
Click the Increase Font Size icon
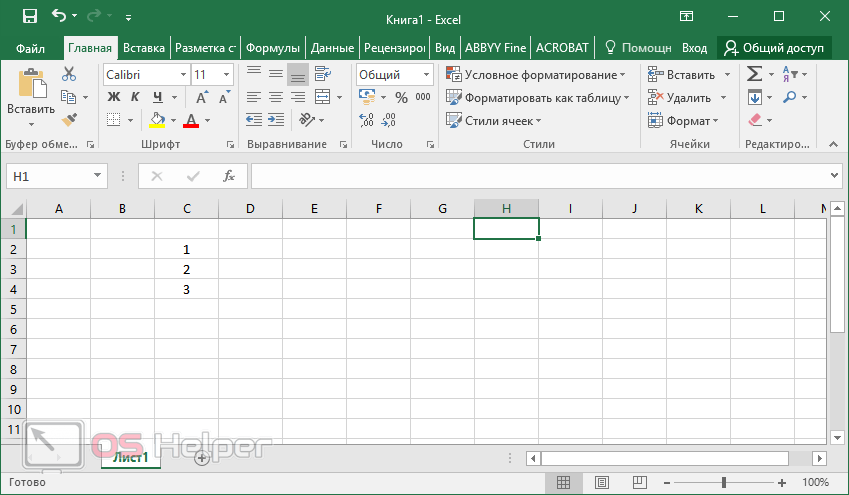[201, 98]
